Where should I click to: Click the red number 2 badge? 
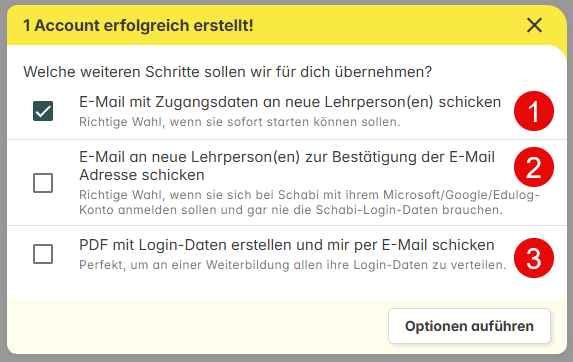[534, 167]
